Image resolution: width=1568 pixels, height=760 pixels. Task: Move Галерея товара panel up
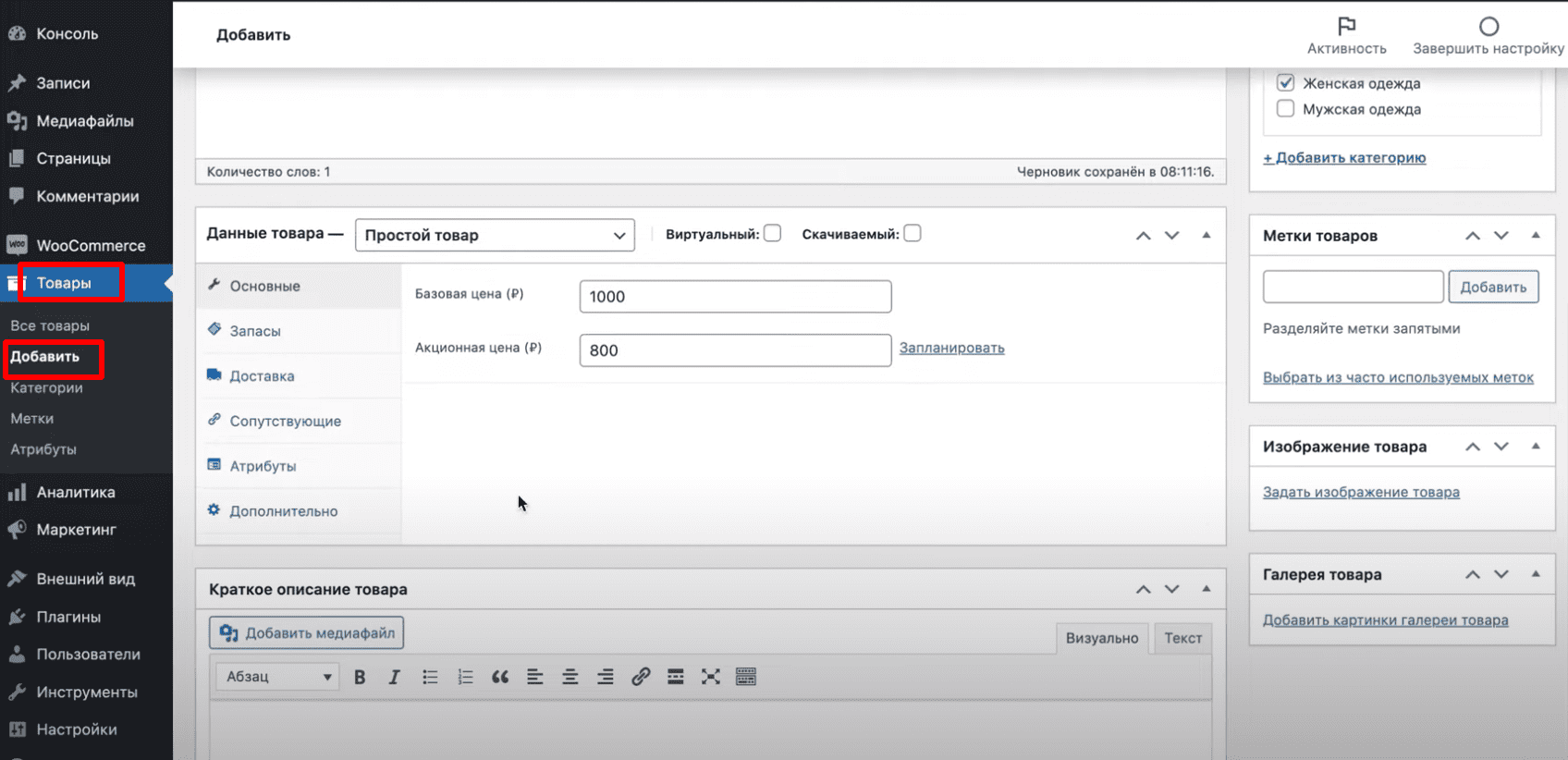tap(1473, 574)
